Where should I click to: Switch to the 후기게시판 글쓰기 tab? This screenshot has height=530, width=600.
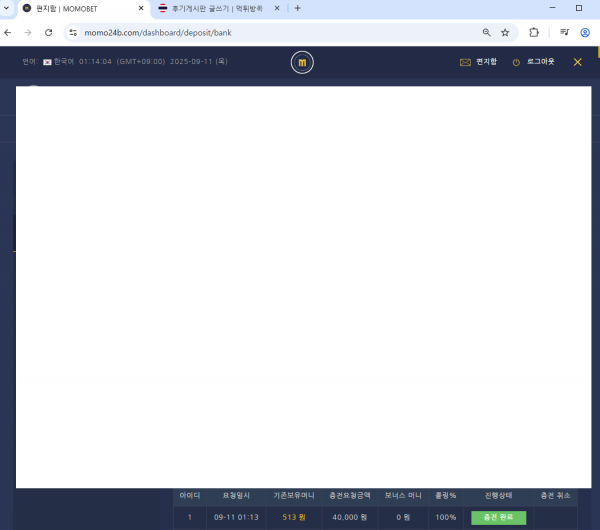coord(215,8)
